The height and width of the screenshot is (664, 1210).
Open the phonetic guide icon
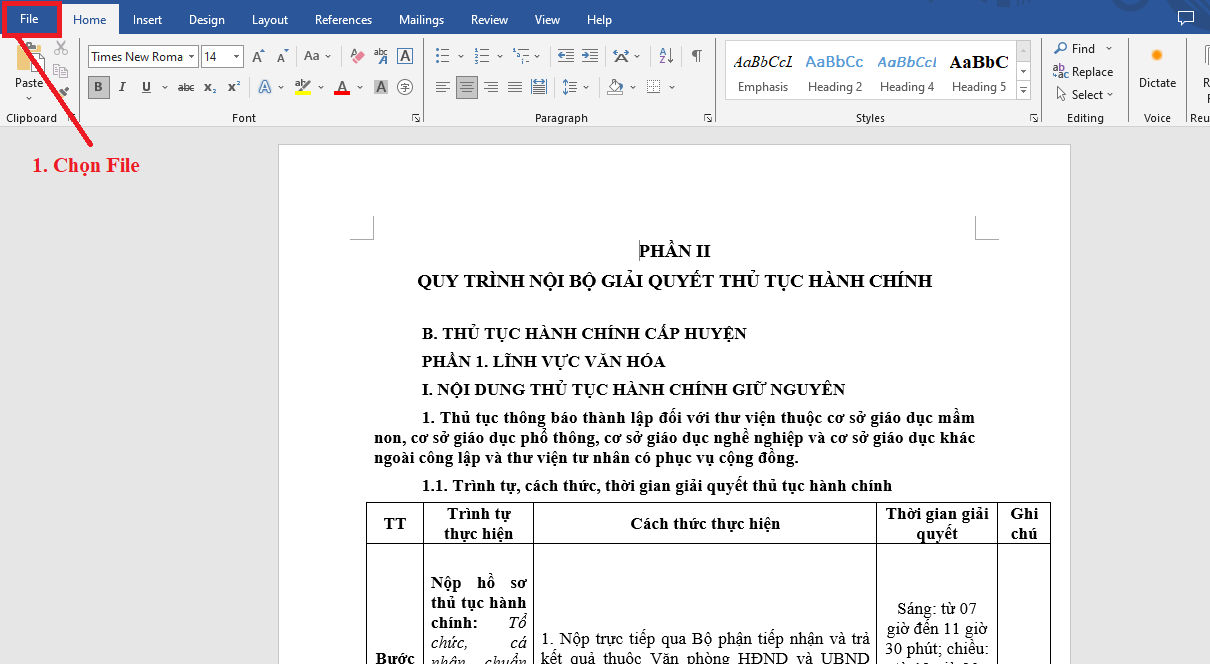(381, 56)
